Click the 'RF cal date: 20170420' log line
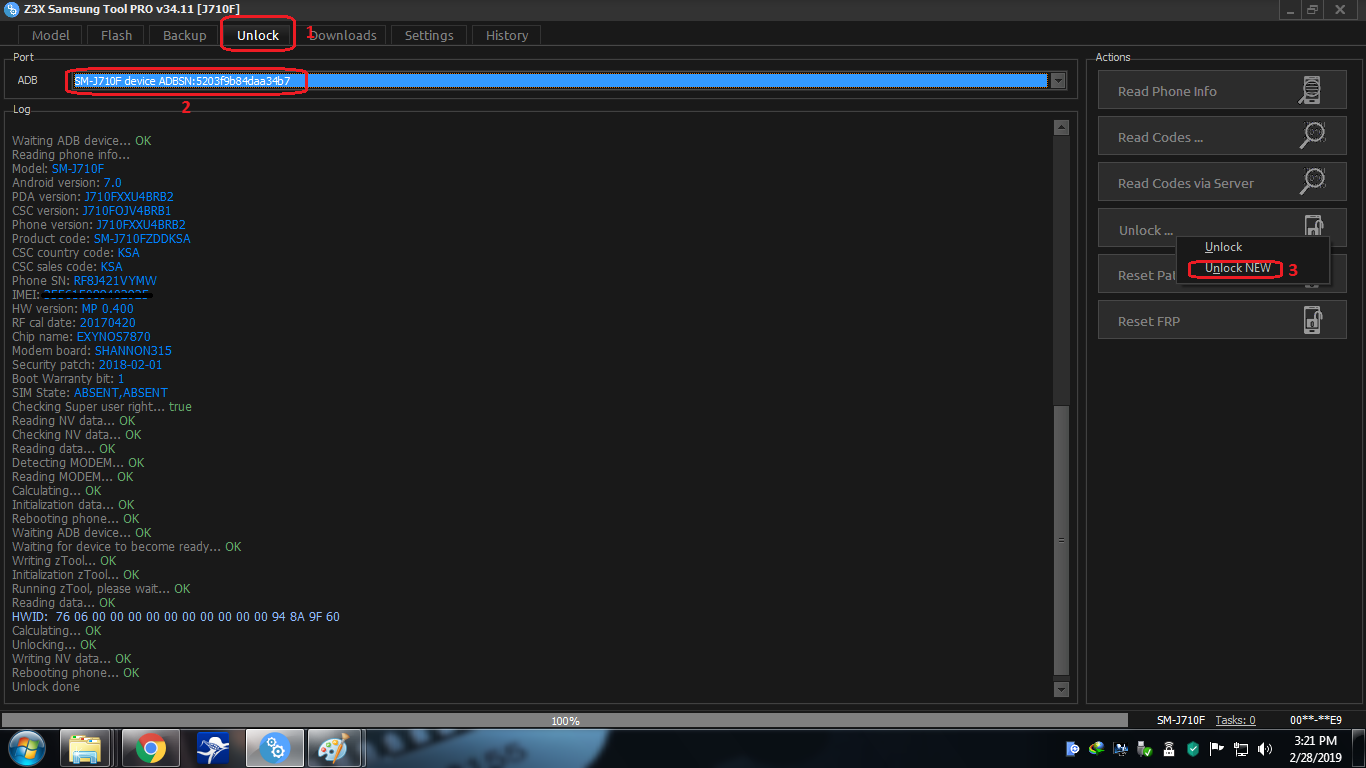 click(73, 323)
